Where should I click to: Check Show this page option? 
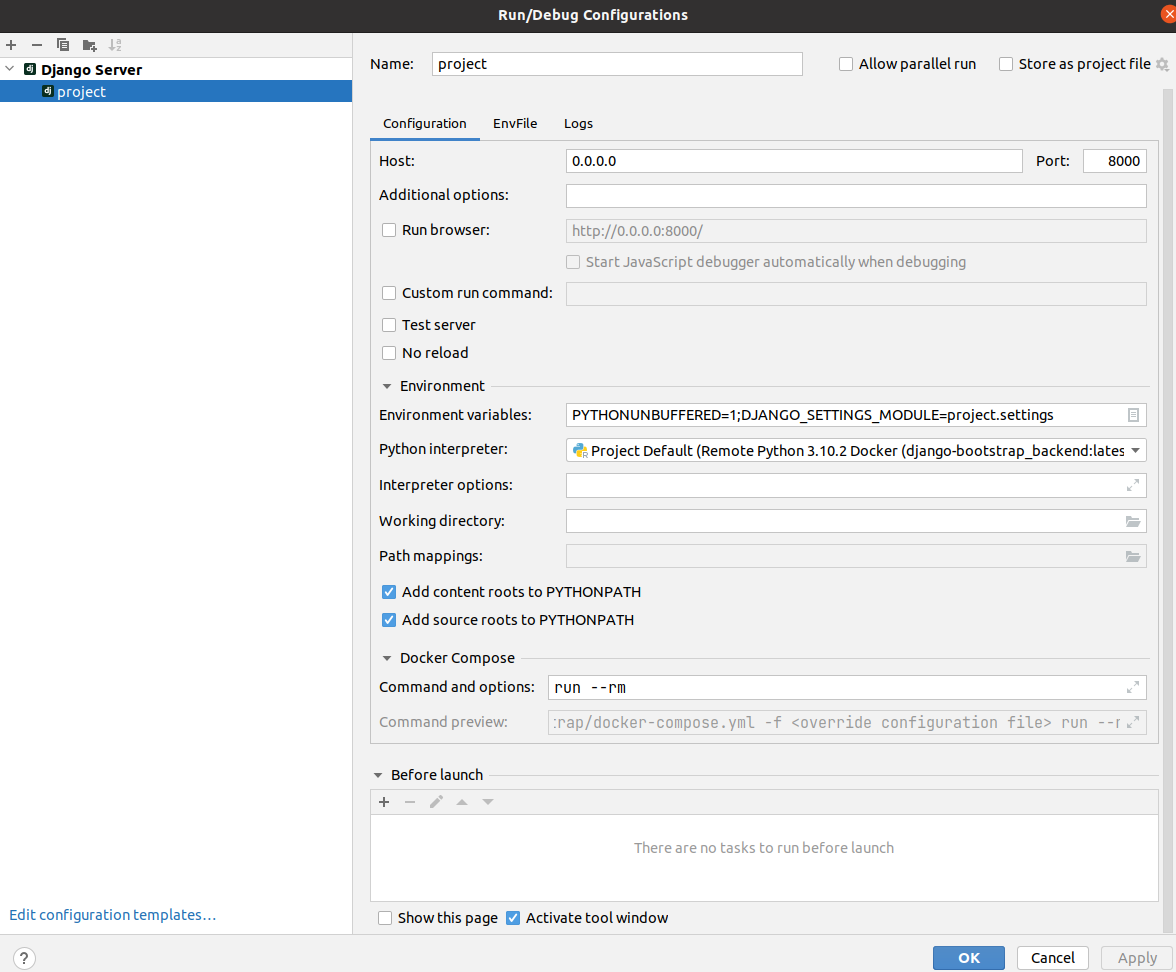(x=385, y=918)
